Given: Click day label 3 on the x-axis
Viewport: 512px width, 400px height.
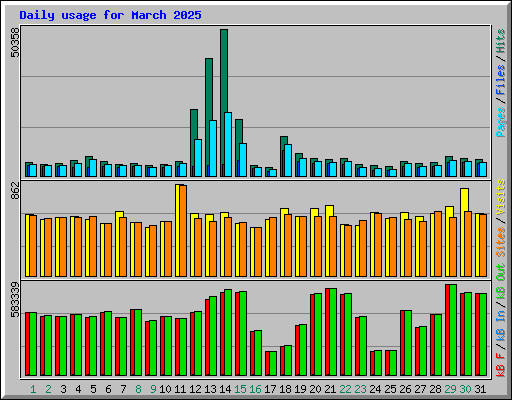Looking at the screenshot, I should point(63,389).
